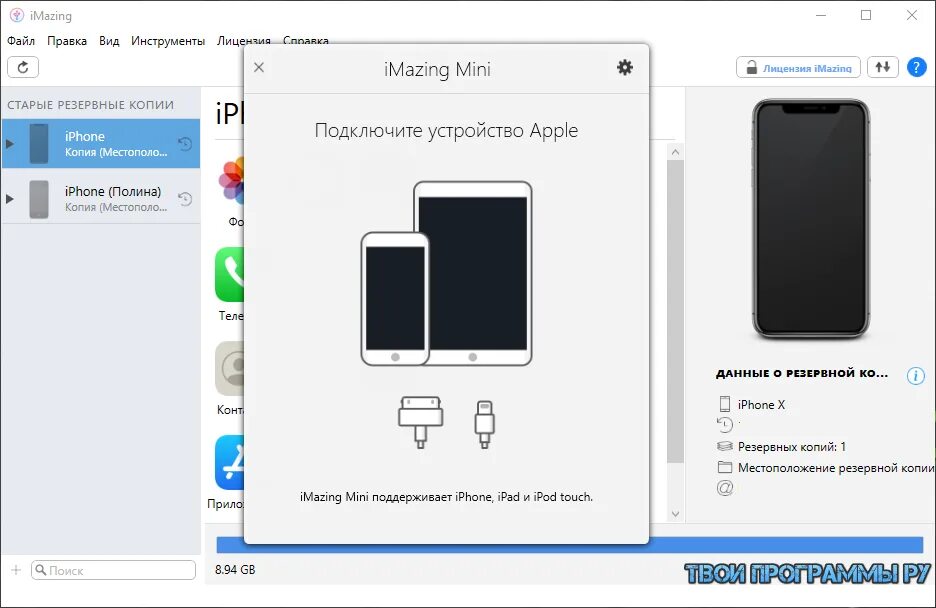Click scroll up arrow of main list
This screenshot has width=936, height=608.
[675, 152]
